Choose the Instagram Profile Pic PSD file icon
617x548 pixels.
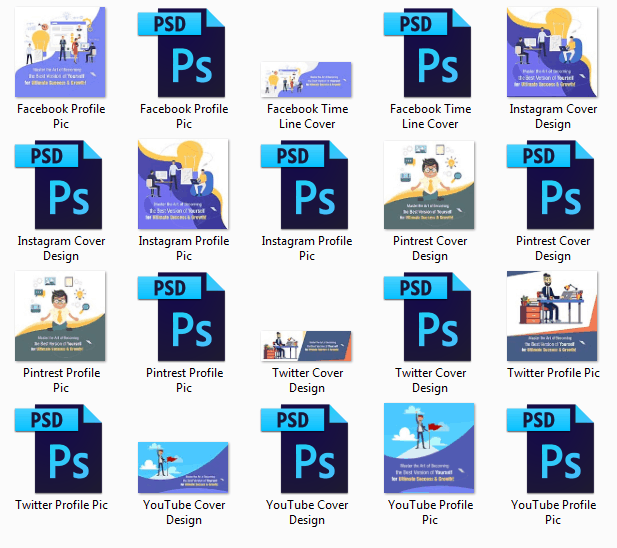click(x=307, y=185)
